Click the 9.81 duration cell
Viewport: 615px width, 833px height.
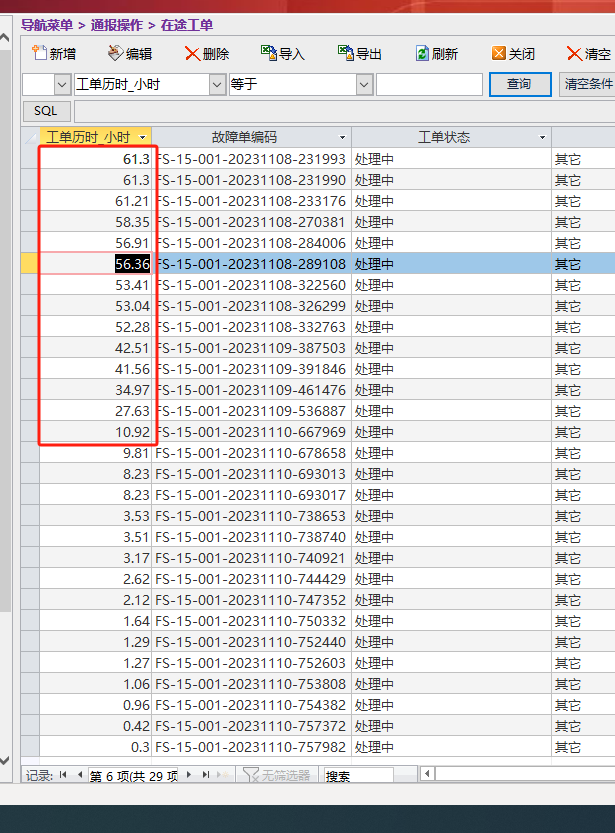pyautogui.click(x=96, y=453)
